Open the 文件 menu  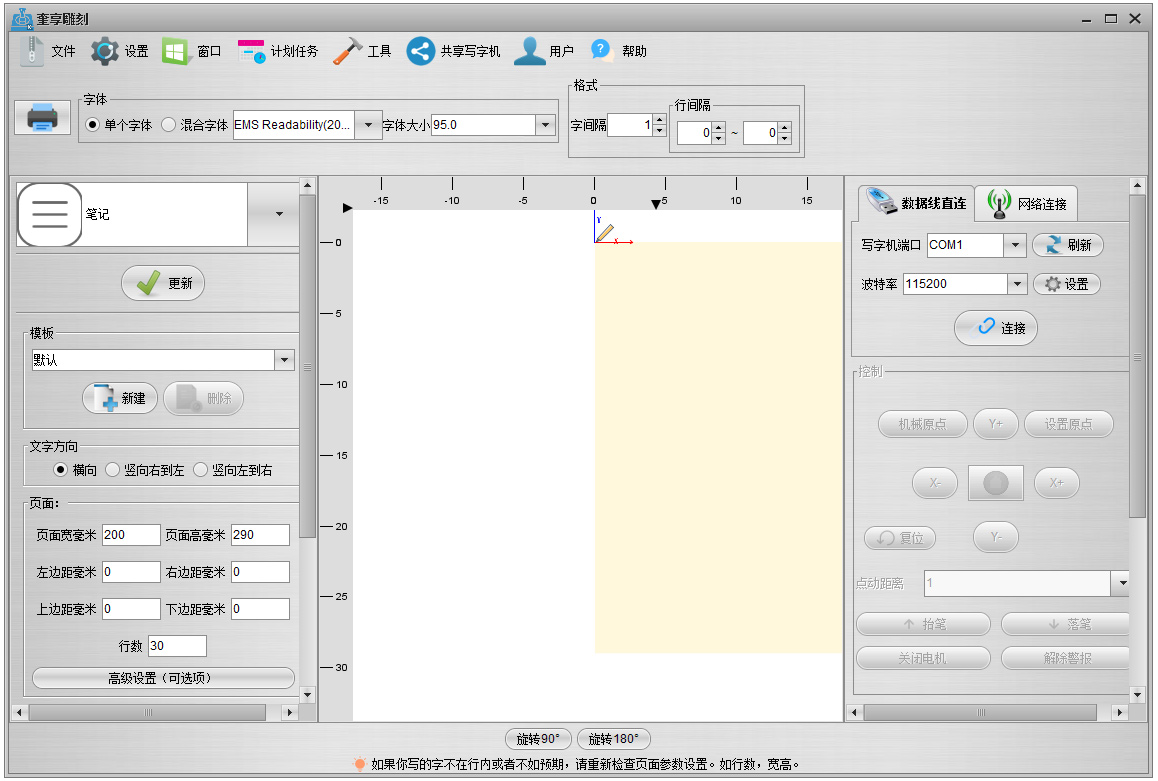[47, 51]
